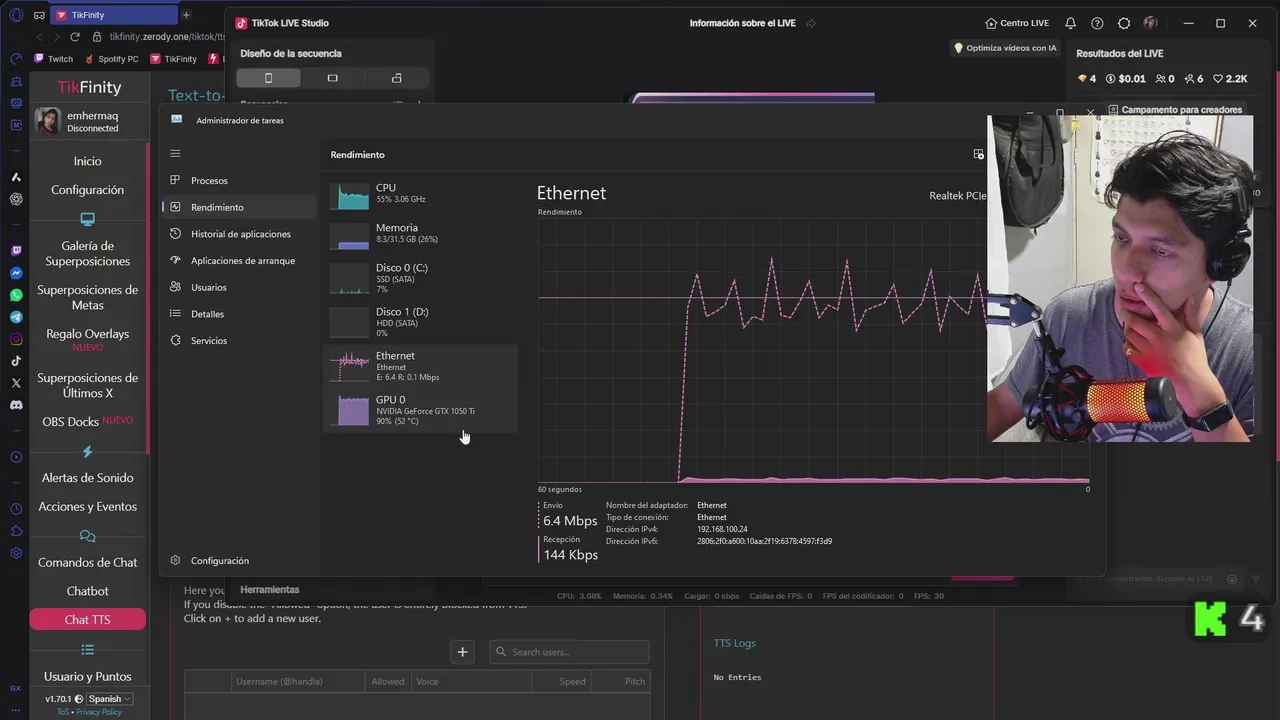This screenshot has height=720, width=1280.
Task: Select Disco 0 (C:) performance entry
Action: pyautogui.click(x=420, y=278)
